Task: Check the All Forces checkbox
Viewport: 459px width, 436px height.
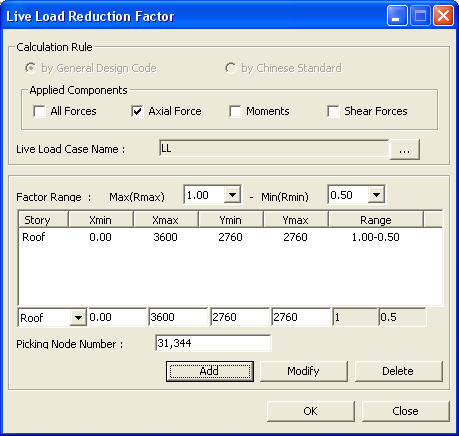Action: (x=39, y=111)
